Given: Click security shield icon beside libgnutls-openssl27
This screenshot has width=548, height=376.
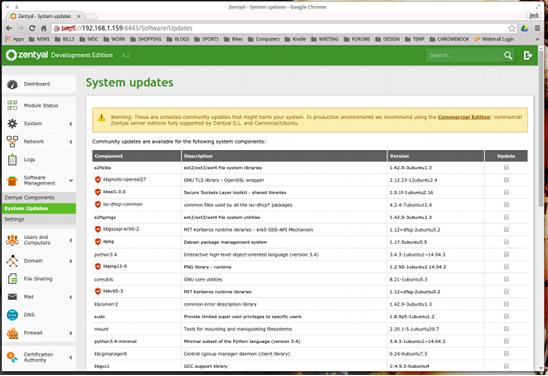Looking at the screenshot, I should coord(98,180).
